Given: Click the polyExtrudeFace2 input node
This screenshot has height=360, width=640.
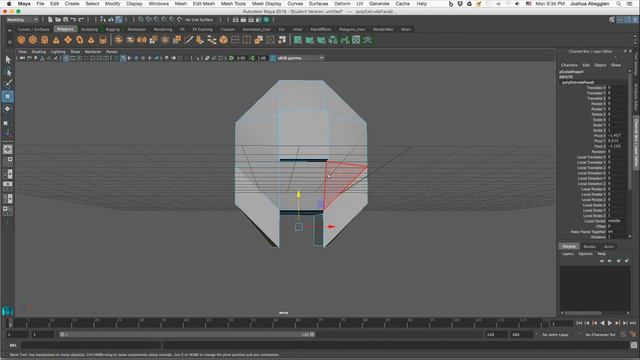Looking at the screenshot, I should (578, 82).
